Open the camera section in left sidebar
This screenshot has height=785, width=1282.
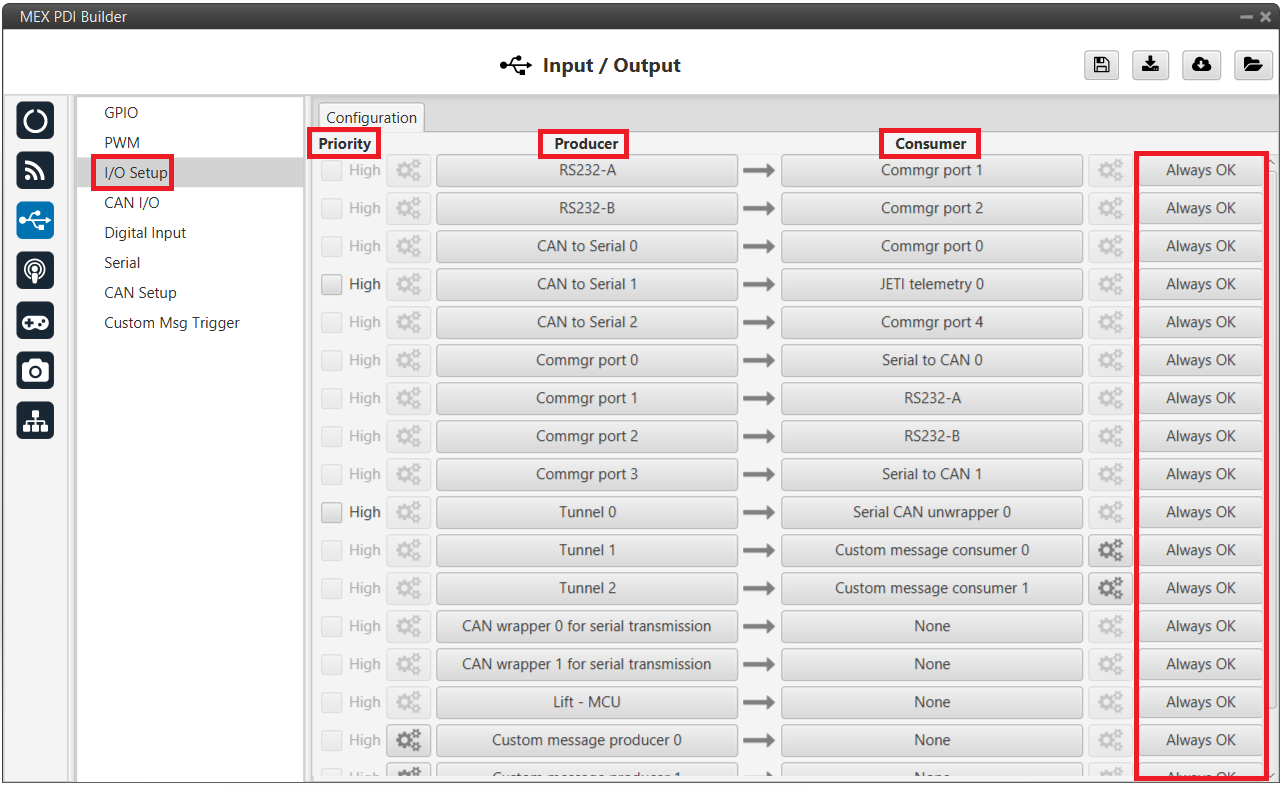point(35,371)
